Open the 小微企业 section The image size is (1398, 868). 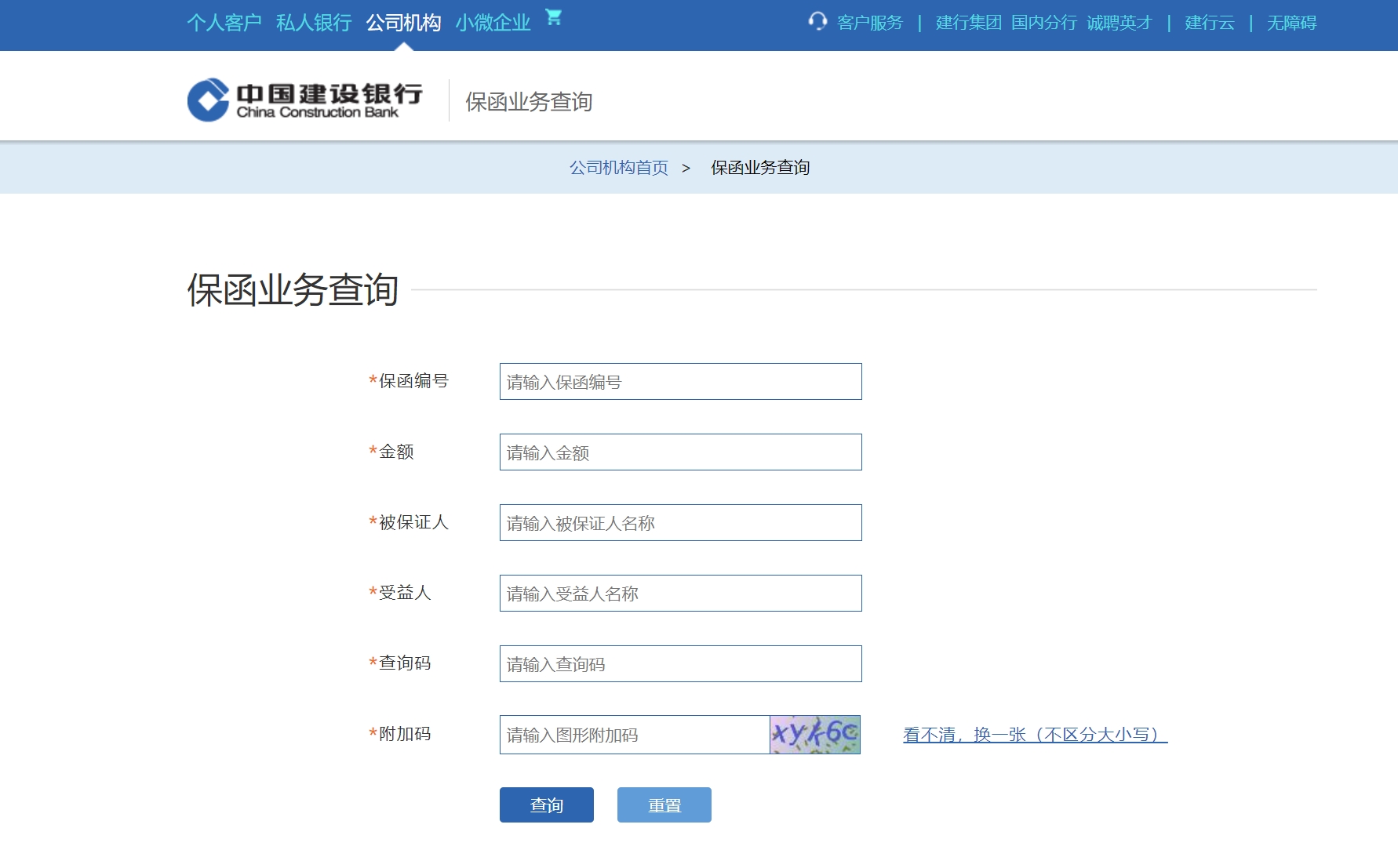(493, 23)
